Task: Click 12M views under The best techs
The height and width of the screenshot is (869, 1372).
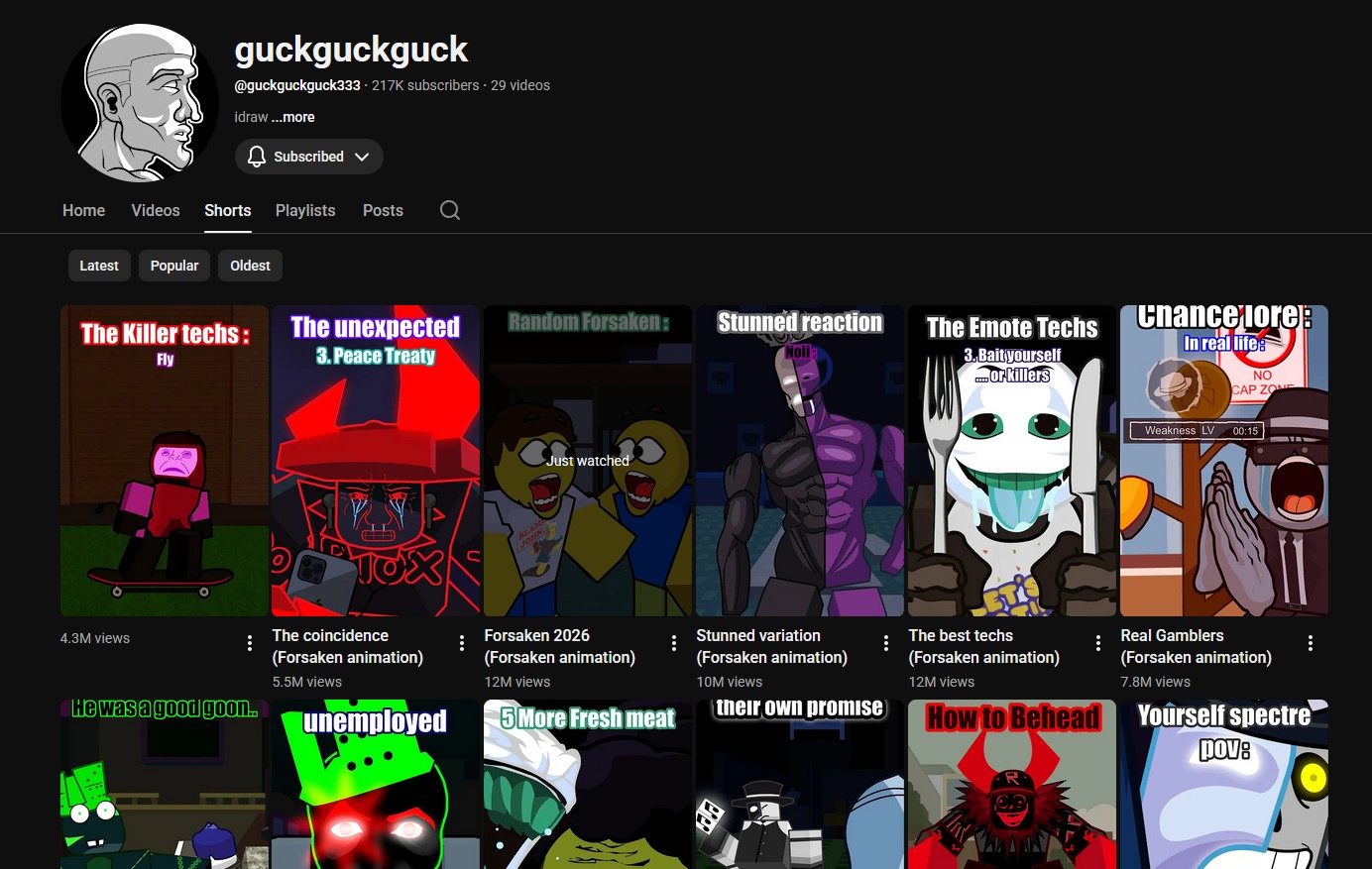Action: [942, 682]
